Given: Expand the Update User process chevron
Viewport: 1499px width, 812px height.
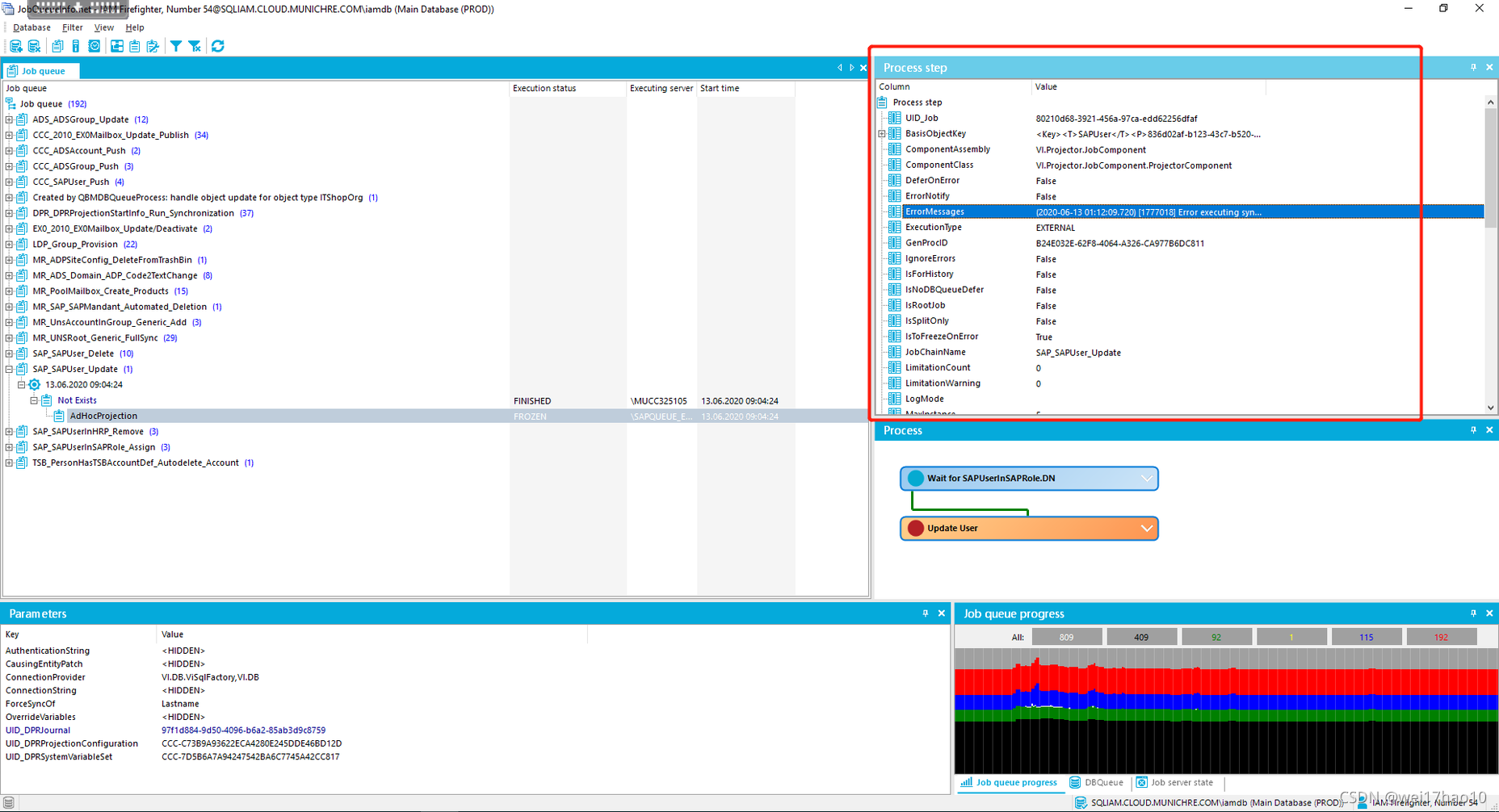Looking at the screenshot, I should click(1146, 528).
